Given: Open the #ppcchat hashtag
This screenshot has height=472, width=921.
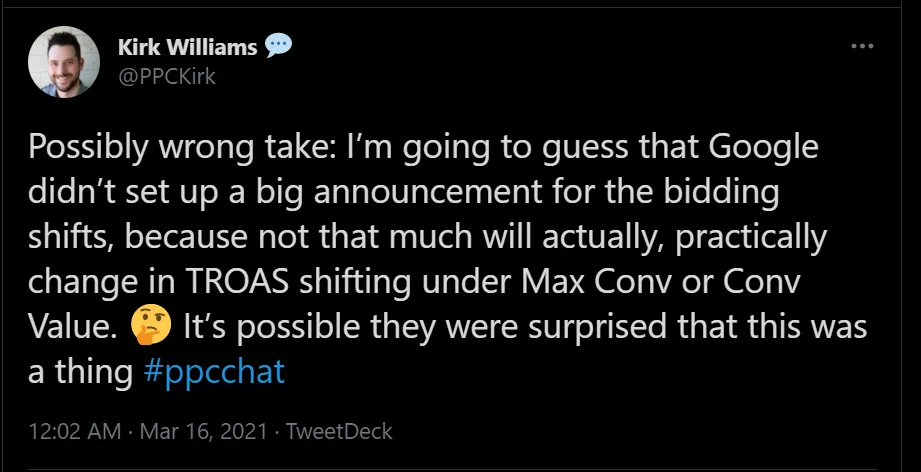Looking at the screenshot, I should (215, 372).
